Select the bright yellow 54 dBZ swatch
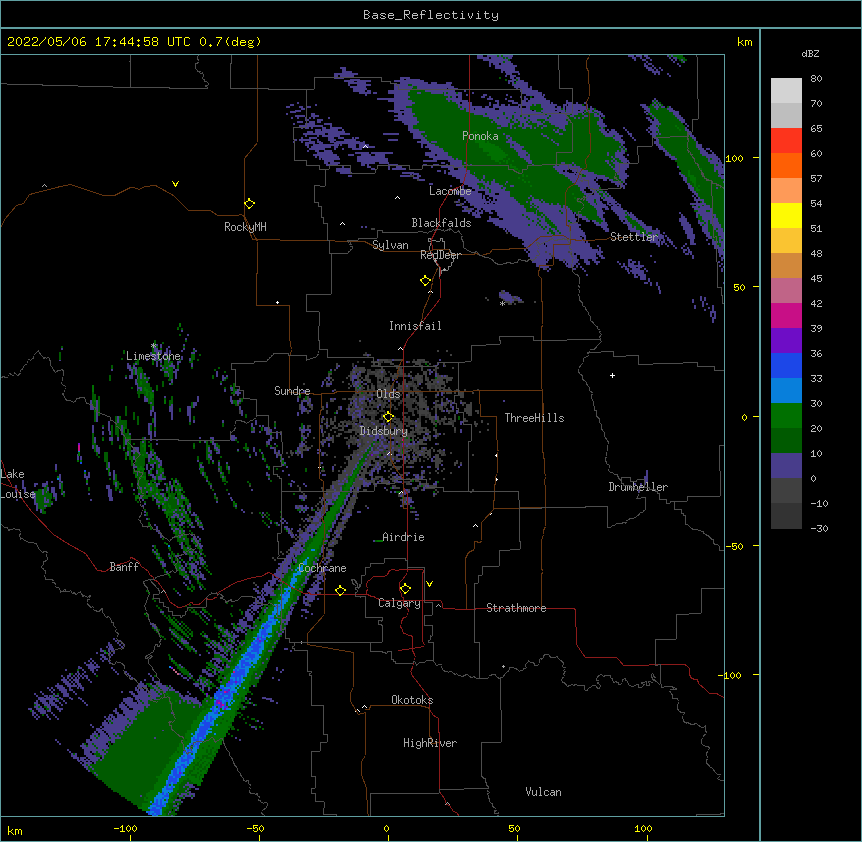This screenshot has width=862, height=842. [x=786, y=215]
